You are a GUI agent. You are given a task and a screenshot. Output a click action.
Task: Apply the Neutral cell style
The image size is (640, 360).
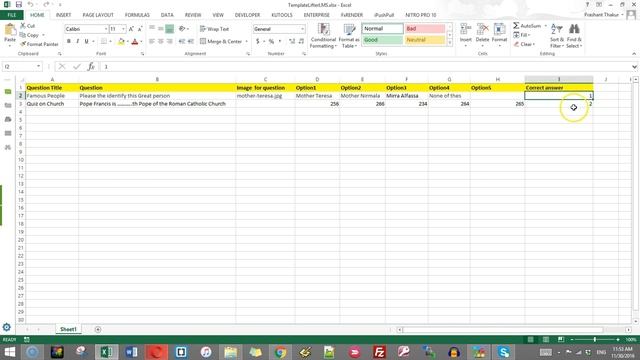424,40
